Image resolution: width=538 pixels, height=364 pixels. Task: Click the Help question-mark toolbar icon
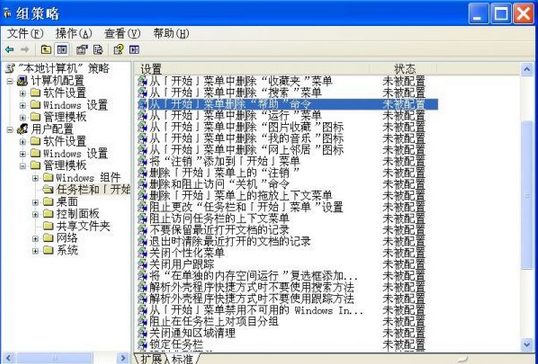coord(118,50)
